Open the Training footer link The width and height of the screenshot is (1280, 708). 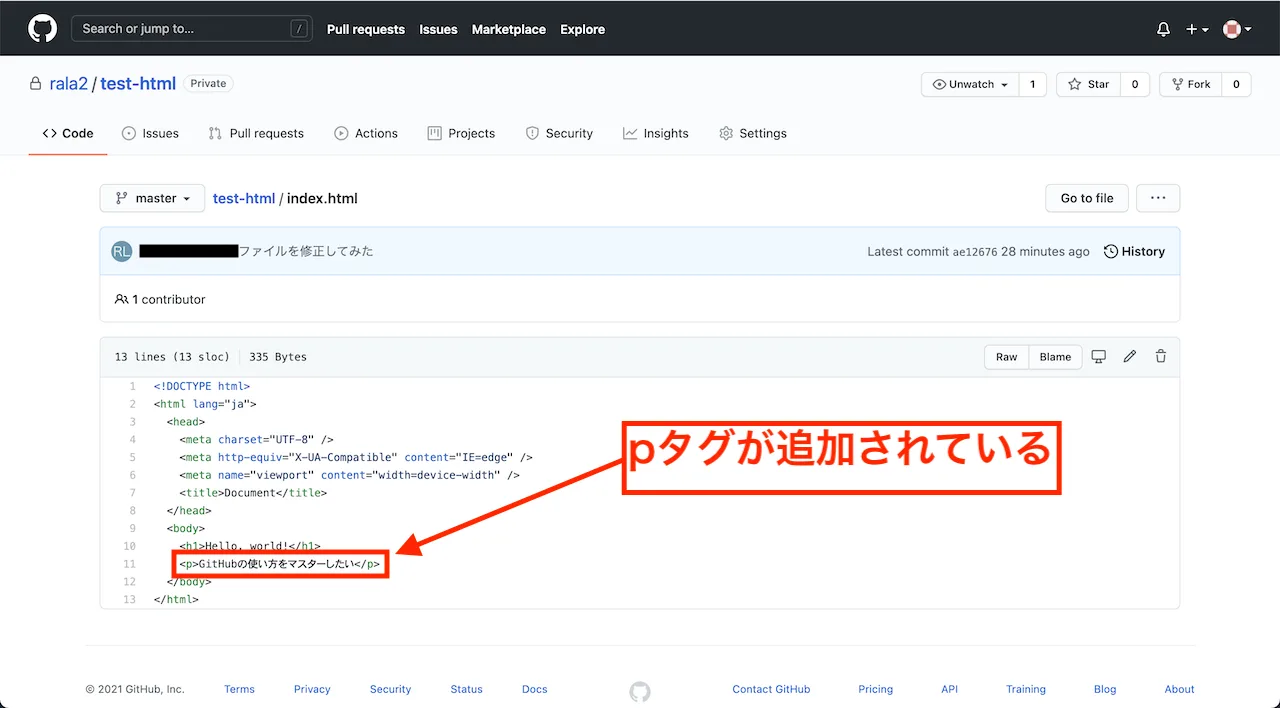1026,689
